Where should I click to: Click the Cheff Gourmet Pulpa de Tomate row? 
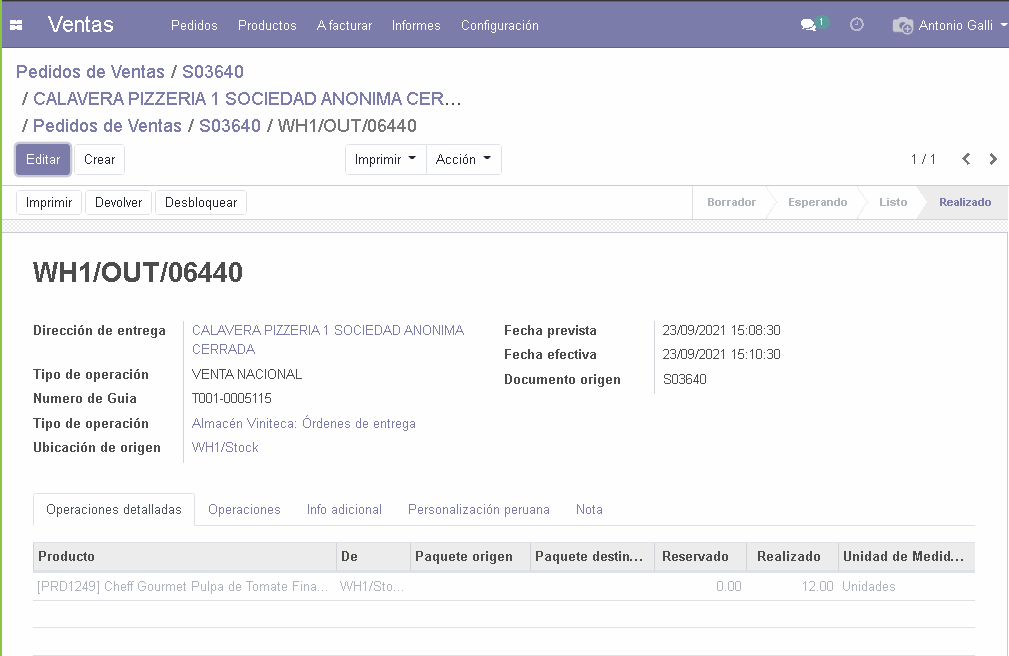pos(182,587)
